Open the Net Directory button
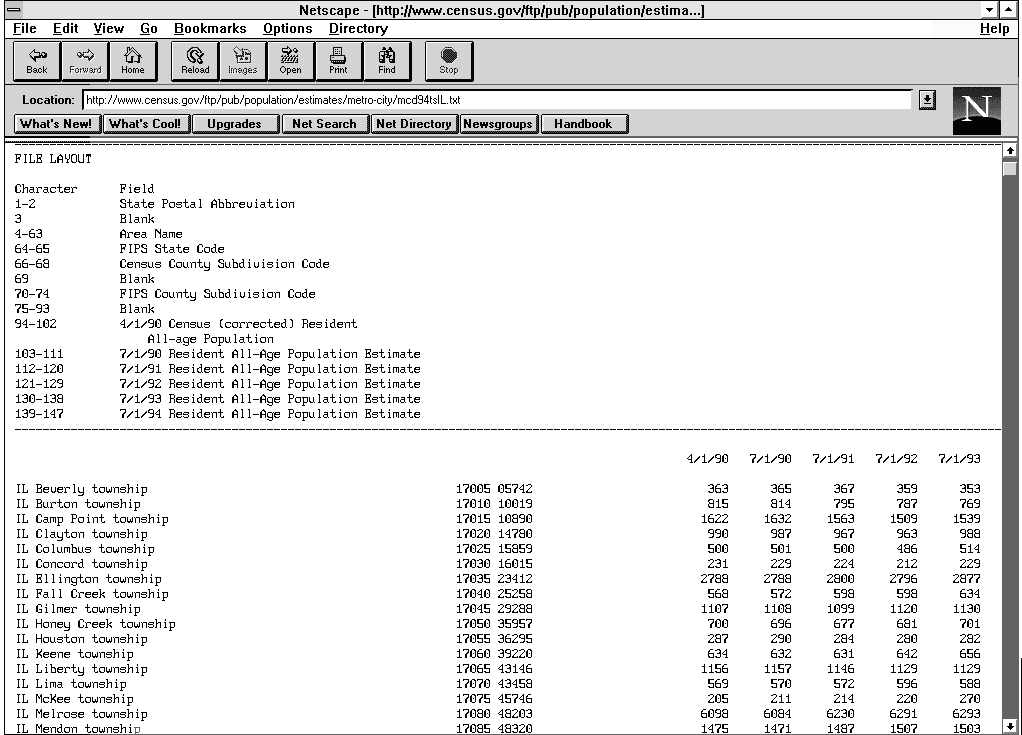The width and height of the screenshot is (1022, 735). point(414,124)
